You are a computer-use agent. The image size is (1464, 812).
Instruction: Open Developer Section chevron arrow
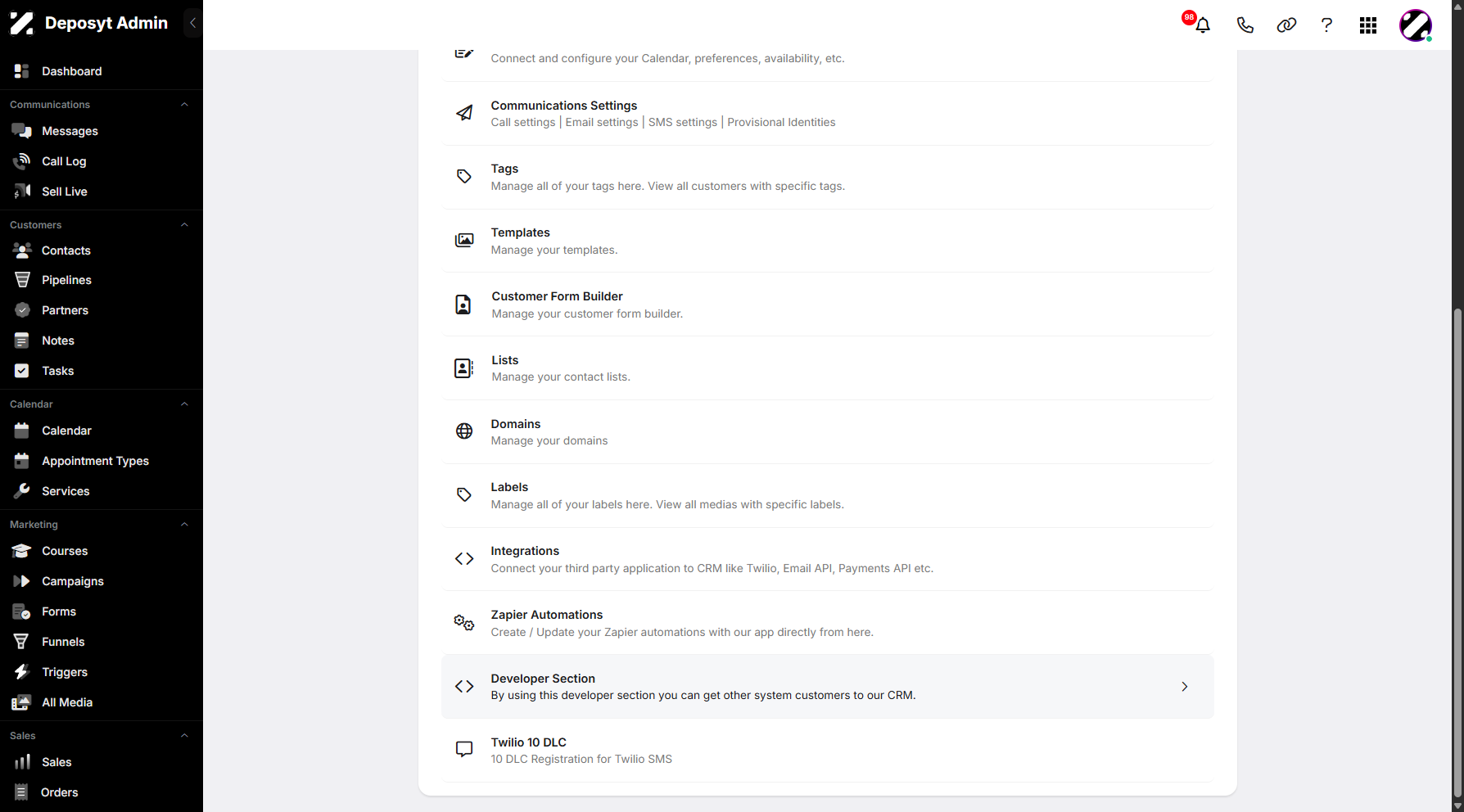tap(1185, 687)
